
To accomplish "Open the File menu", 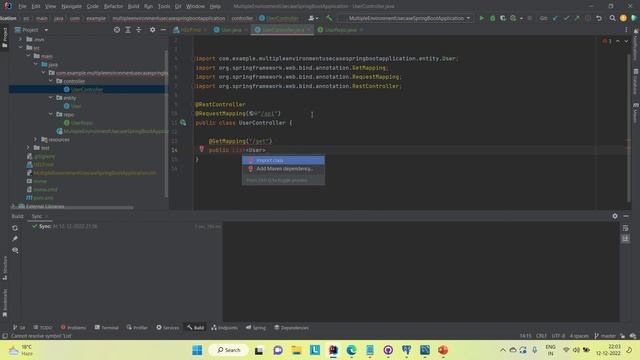I will point(22,6).
